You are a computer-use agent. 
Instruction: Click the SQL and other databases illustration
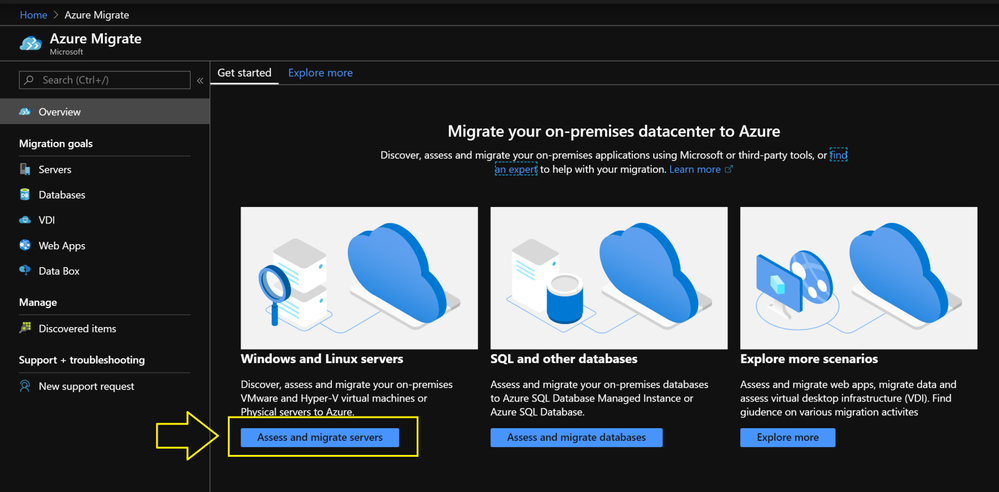point(609,278)
